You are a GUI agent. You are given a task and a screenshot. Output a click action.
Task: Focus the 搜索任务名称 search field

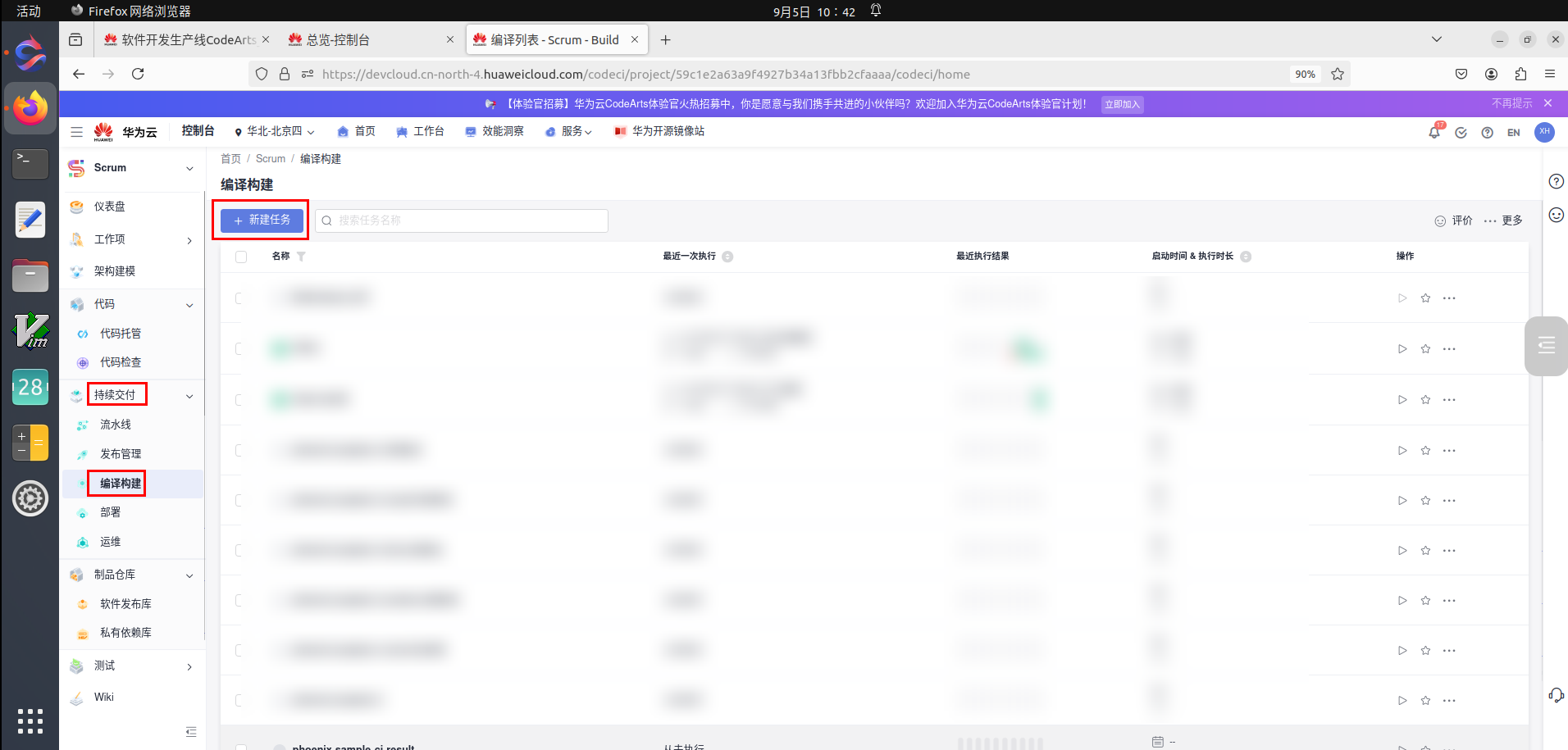[462, 220]
